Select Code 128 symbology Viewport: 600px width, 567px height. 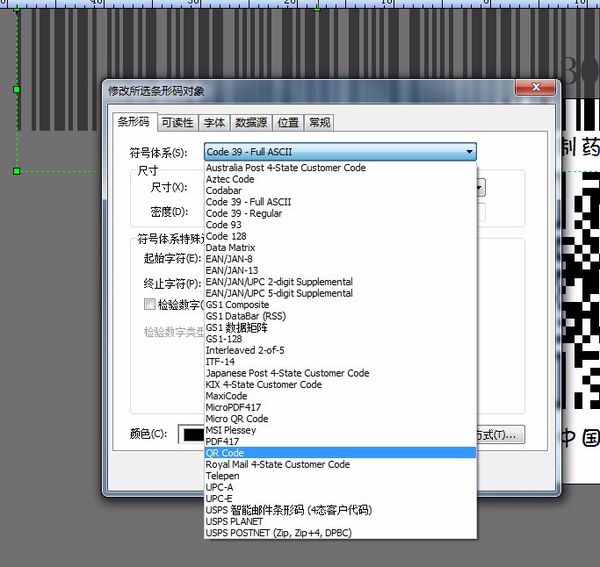tap(340, 236)
